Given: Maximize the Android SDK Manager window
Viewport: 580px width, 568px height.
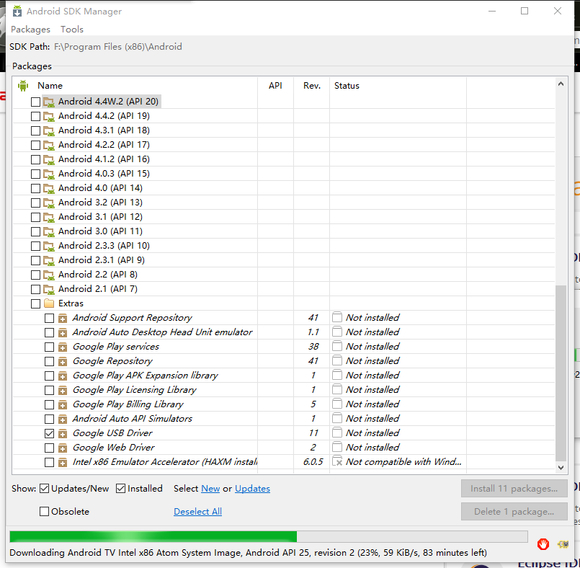Looking at the screenshot, I should tap(525, 11).
